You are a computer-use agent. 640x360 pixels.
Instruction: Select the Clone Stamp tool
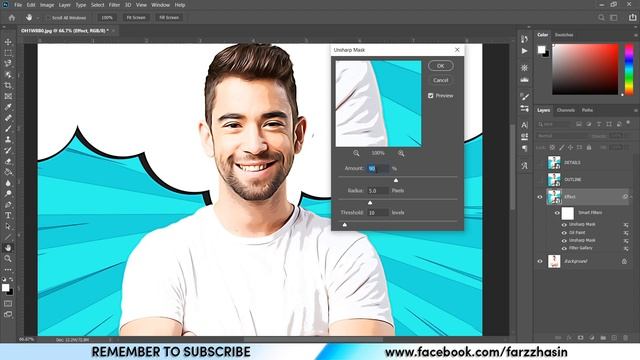[8, 140]
